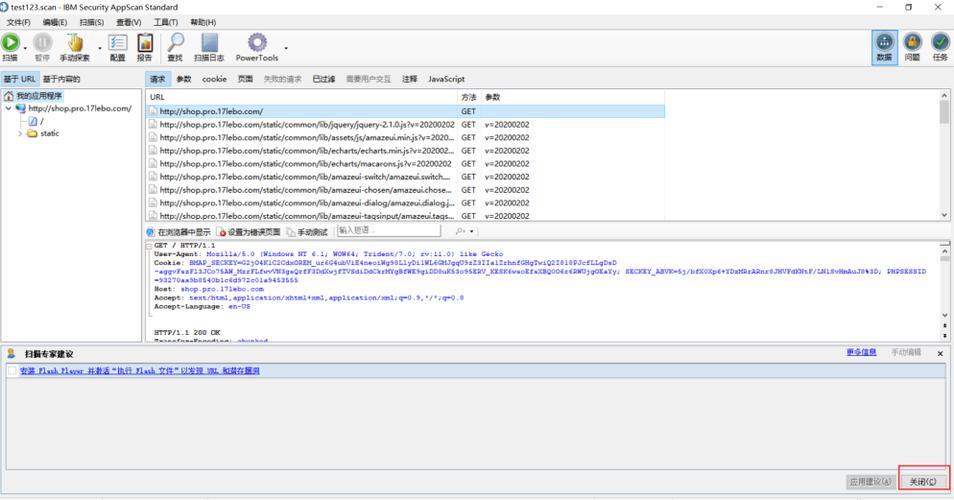Click the 输入短语 search field
The width and height of the screenshot is (954, 500).
coord(388,231)
